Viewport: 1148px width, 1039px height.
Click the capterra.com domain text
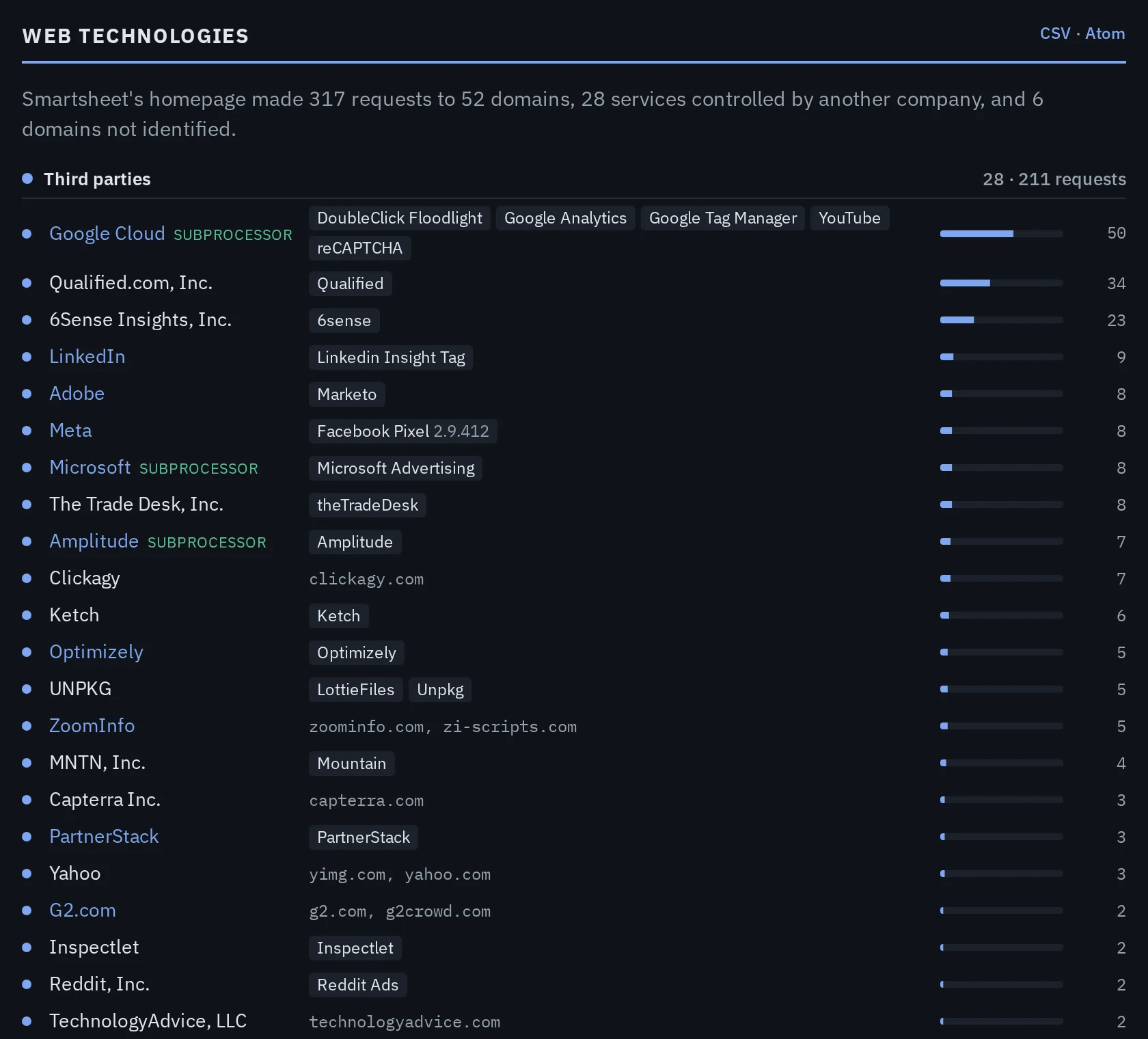366,800
